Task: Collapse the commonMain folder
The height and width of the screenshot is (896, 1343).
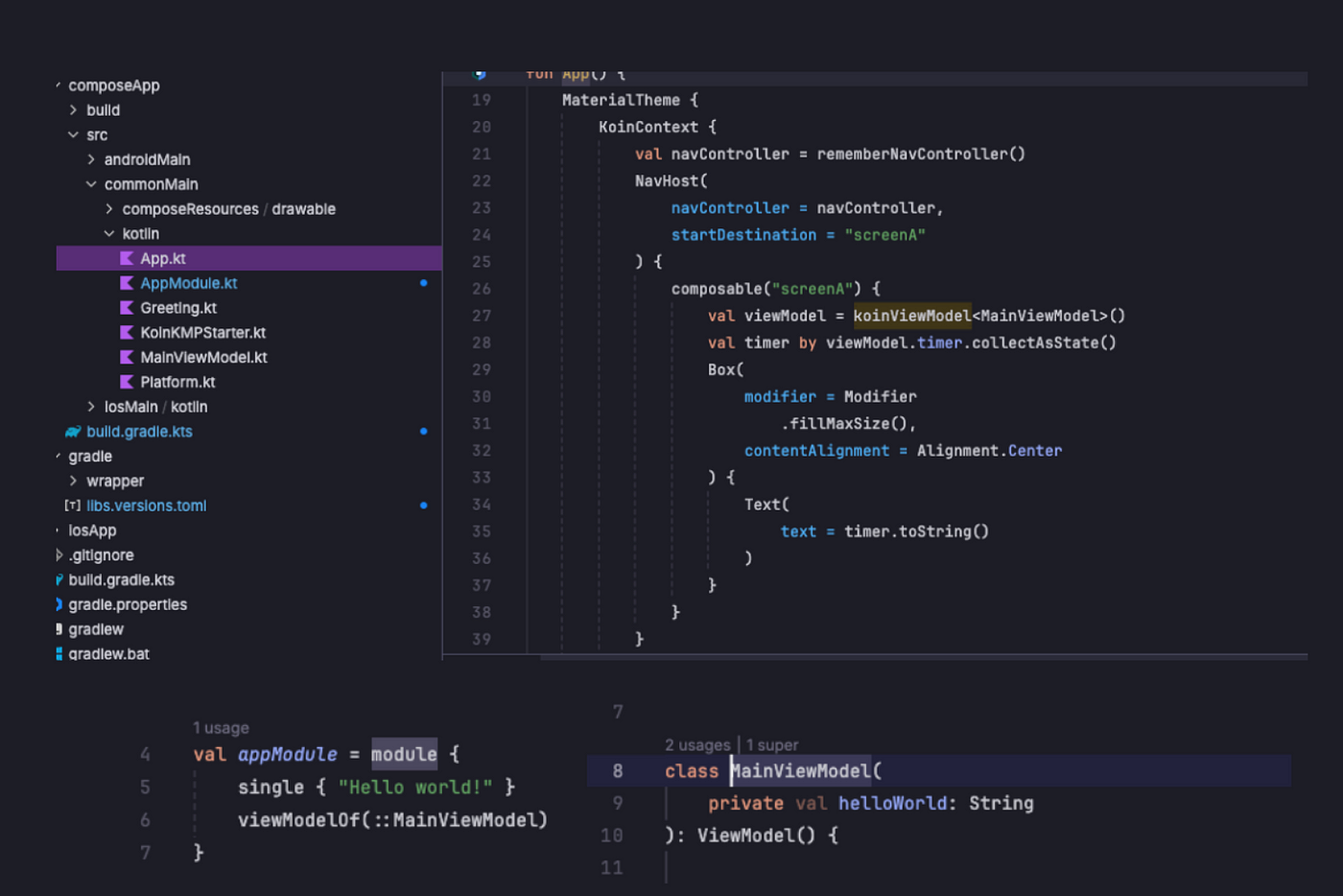Action: tap(91, 184)
